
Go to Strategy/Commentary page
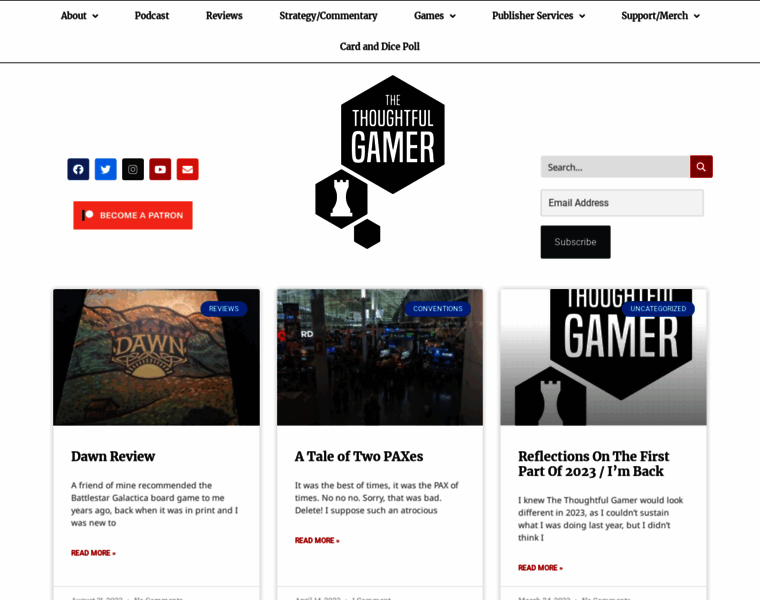click(x=328, y=16)
